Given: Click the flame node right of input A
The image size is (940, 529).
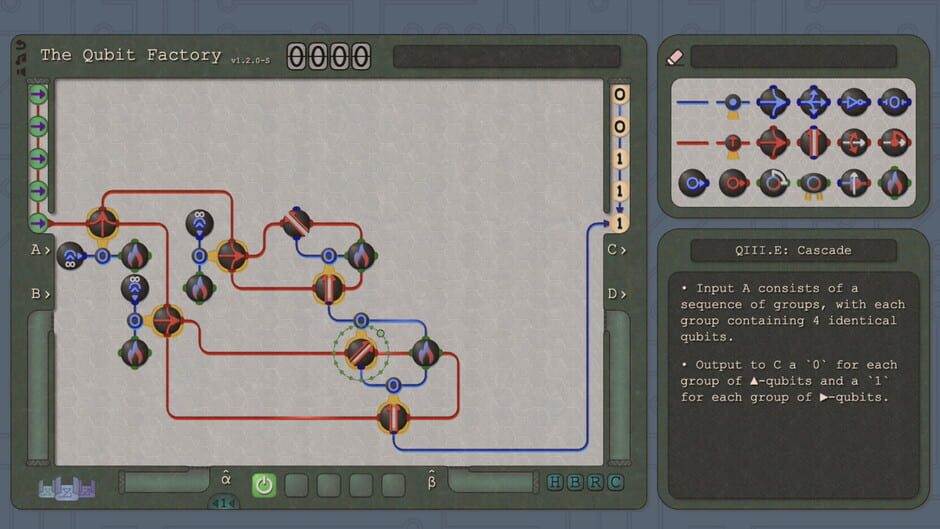Looking at the screenshot, I should click(135, 256).
